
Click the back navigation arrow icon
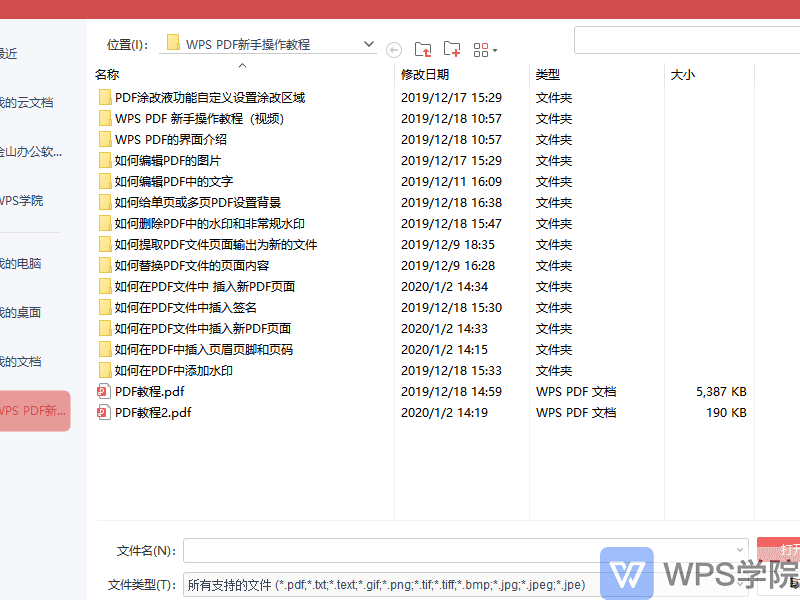pos(394,50)
